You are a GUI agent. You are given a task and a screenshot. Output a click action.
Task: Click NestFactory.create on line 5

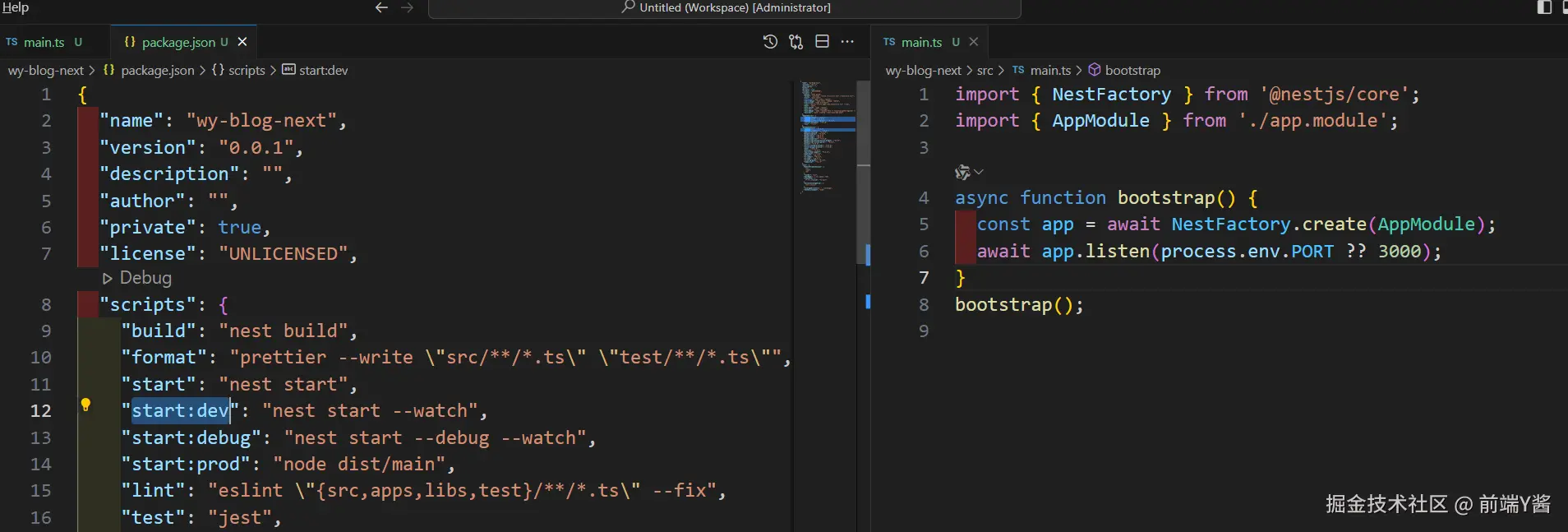[1269, 224]
